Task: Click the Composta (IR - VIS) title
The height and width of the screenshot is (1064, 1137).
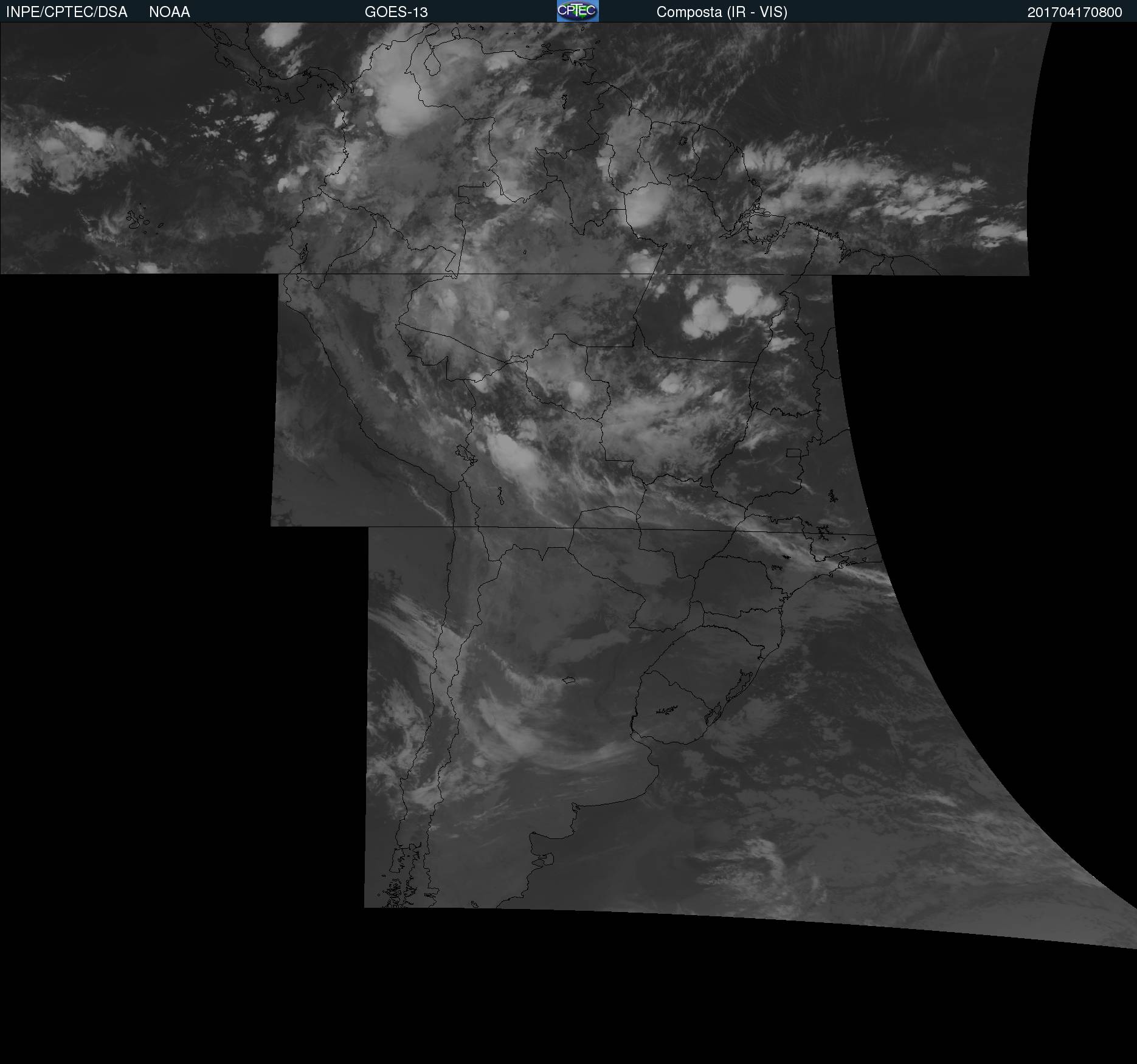Action: (x=722, y=12)
